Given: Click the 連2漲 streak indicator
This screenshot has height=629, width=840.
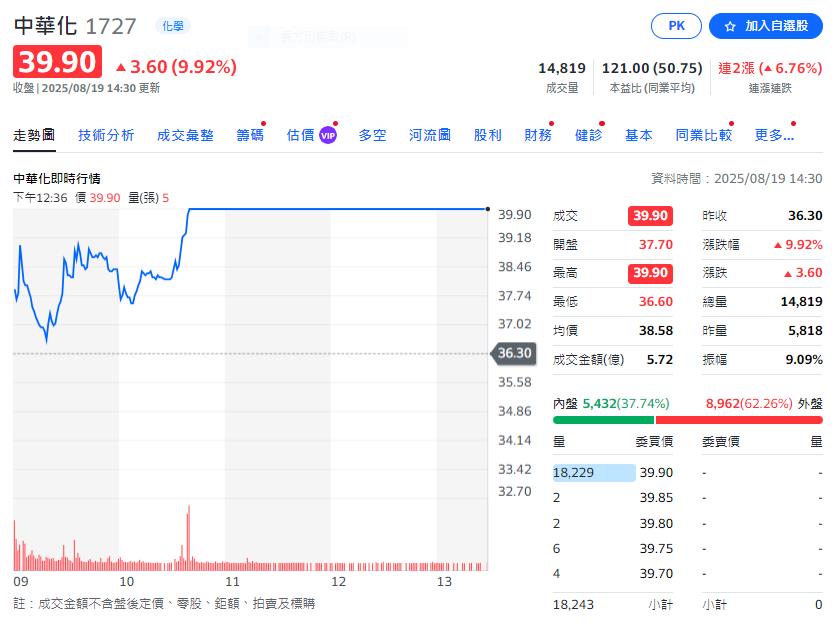Looking at the screenshot, I should (770, 69).
